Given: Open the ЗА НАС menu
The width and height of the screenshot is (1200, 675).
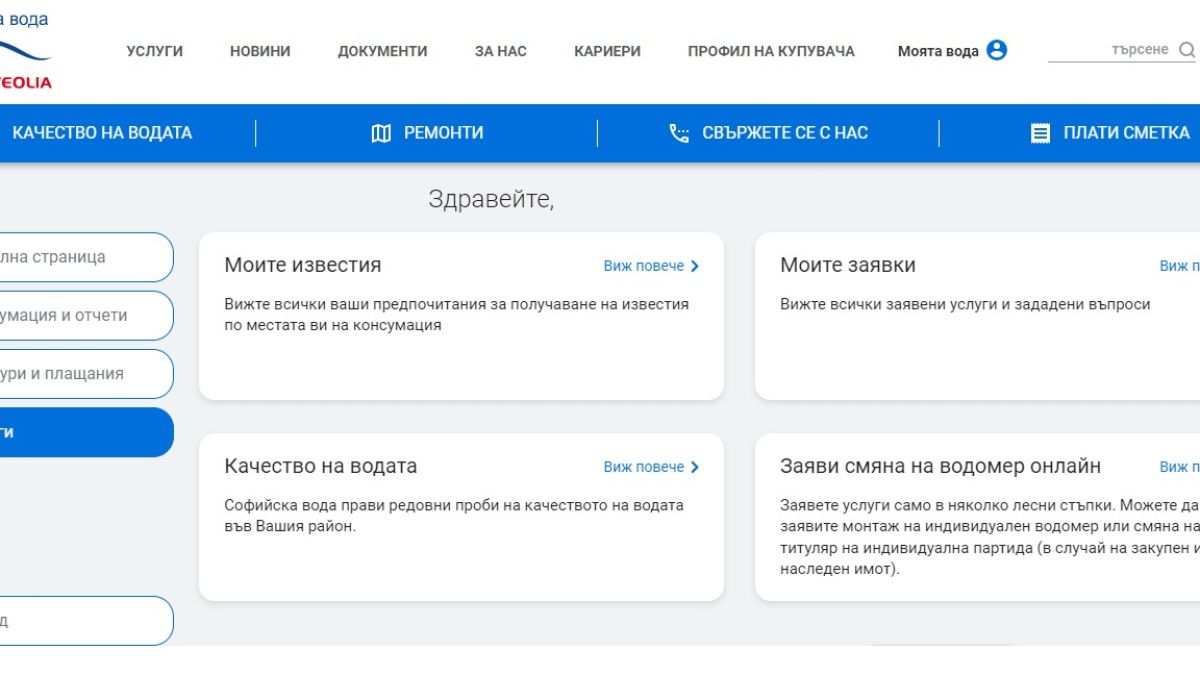Looking at the screenshot, I should [x=501, y=51].
